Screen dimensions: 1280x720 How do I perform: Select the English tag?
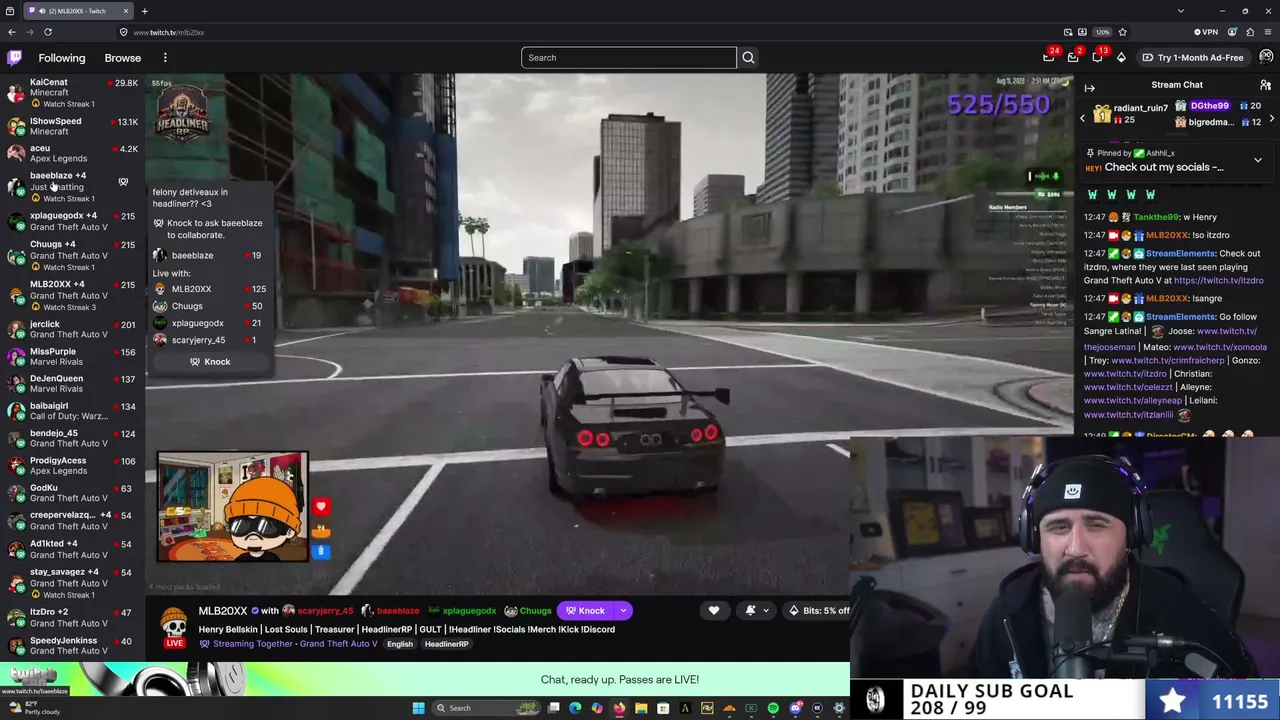[x=400, y=644]
